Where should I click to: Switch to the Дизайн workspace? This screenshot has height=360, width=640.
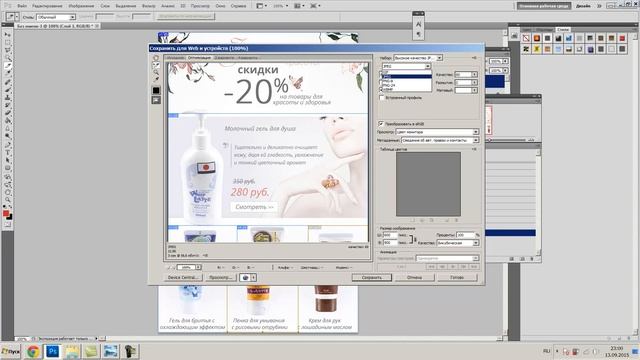tap(583, 6)
